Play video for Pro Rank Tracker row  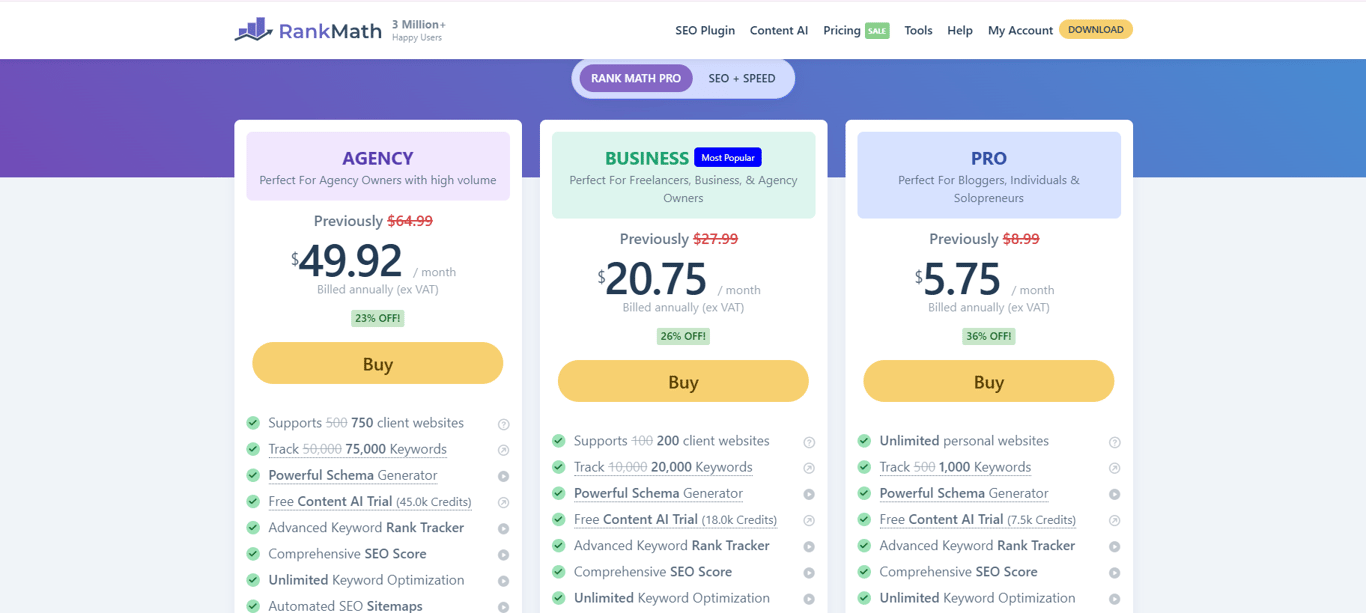pos(1115,546)
